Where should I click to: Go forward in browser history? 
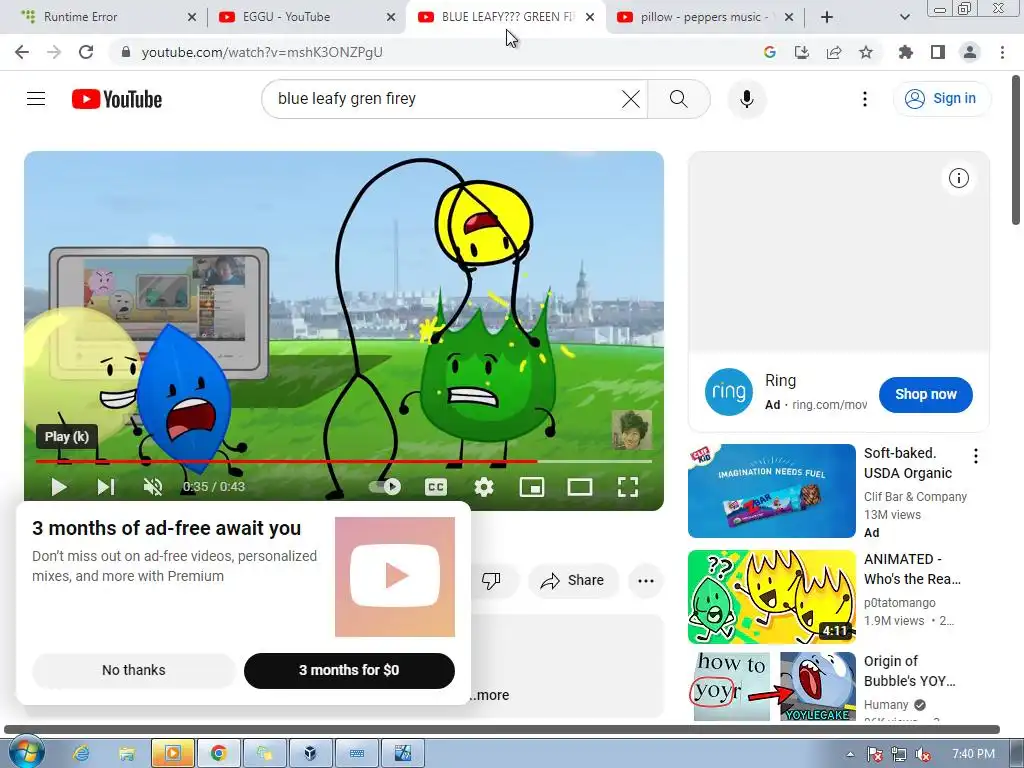click(x=54, y=52)
